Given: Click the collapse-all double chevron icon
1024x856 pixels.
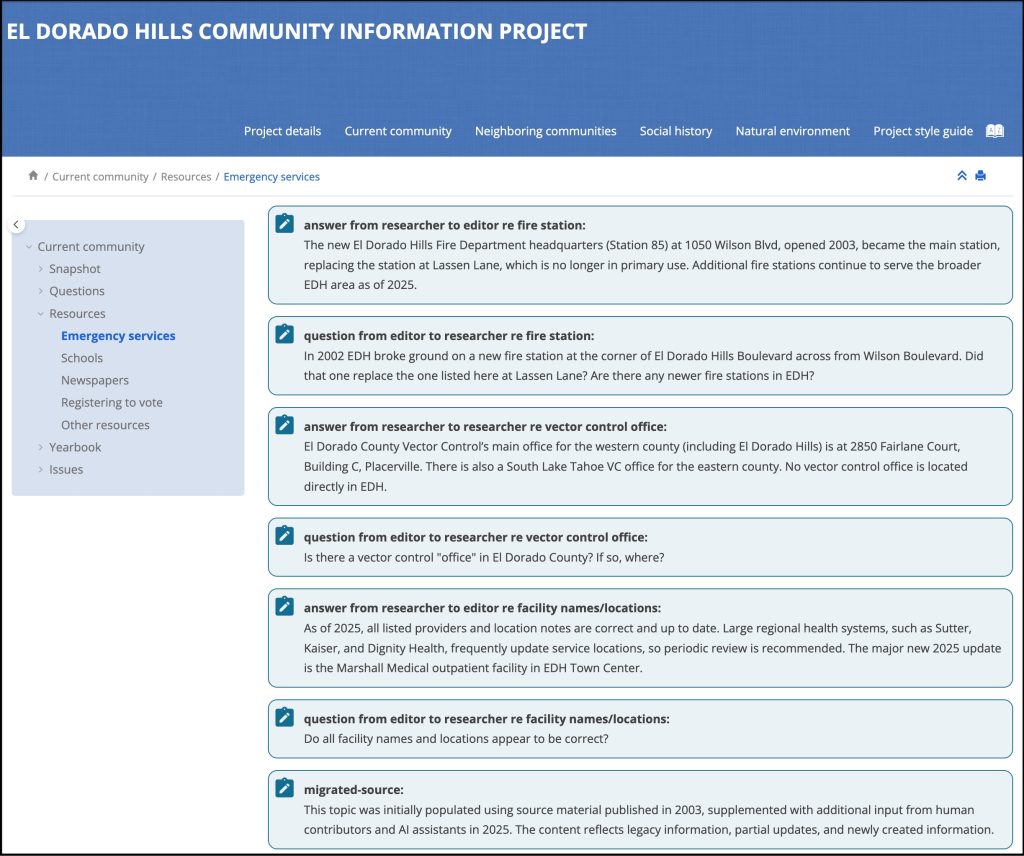Looking at the screenshot, I should pos(962,176).
